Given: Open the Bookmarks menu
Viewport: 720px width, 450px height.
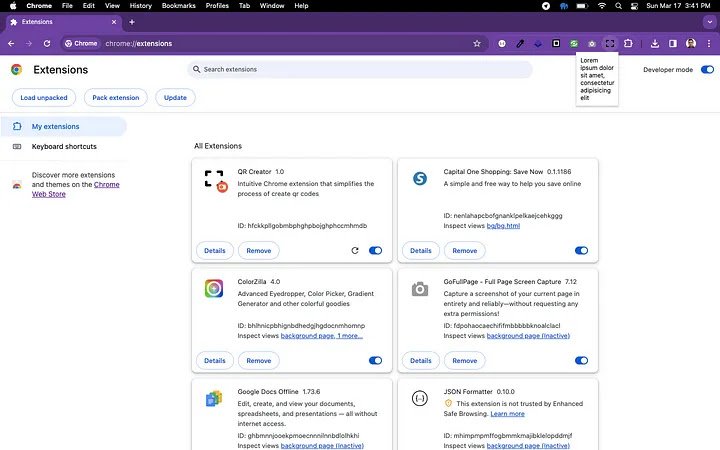Looking at the screenshot, I should click(x=179, y=6).
